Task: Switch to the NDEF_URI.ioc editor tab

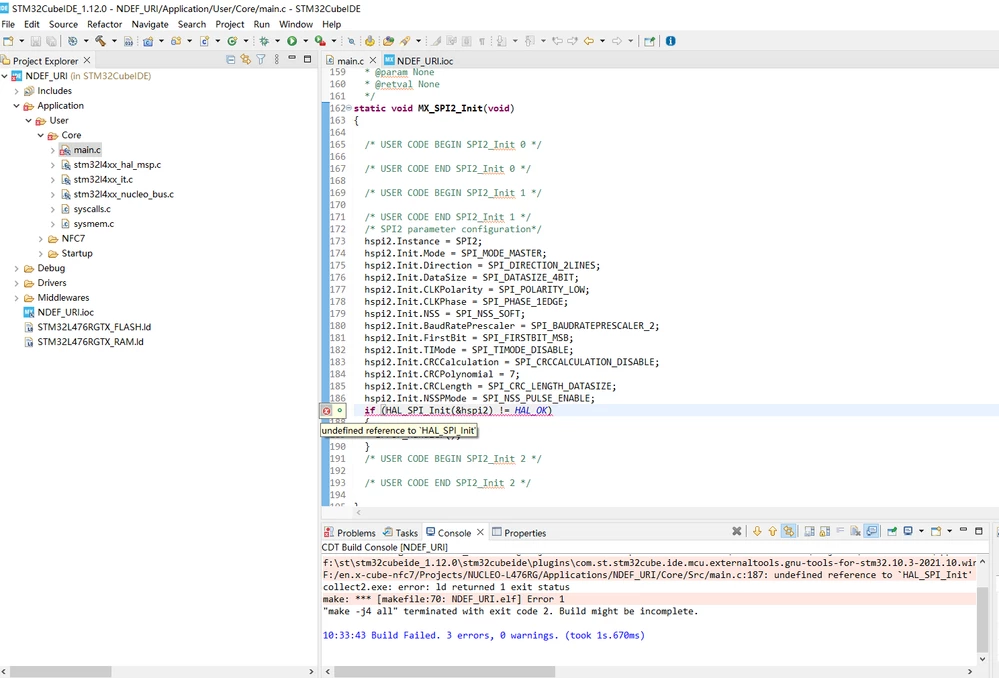Action: pyautogui.click(x=419, y=61)
